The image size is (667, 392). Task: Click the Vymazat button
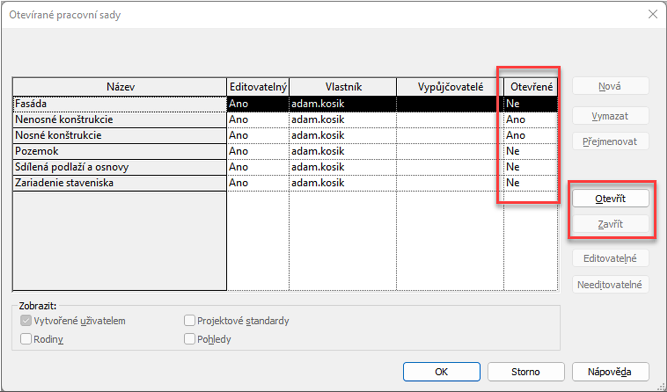(610, 116)
